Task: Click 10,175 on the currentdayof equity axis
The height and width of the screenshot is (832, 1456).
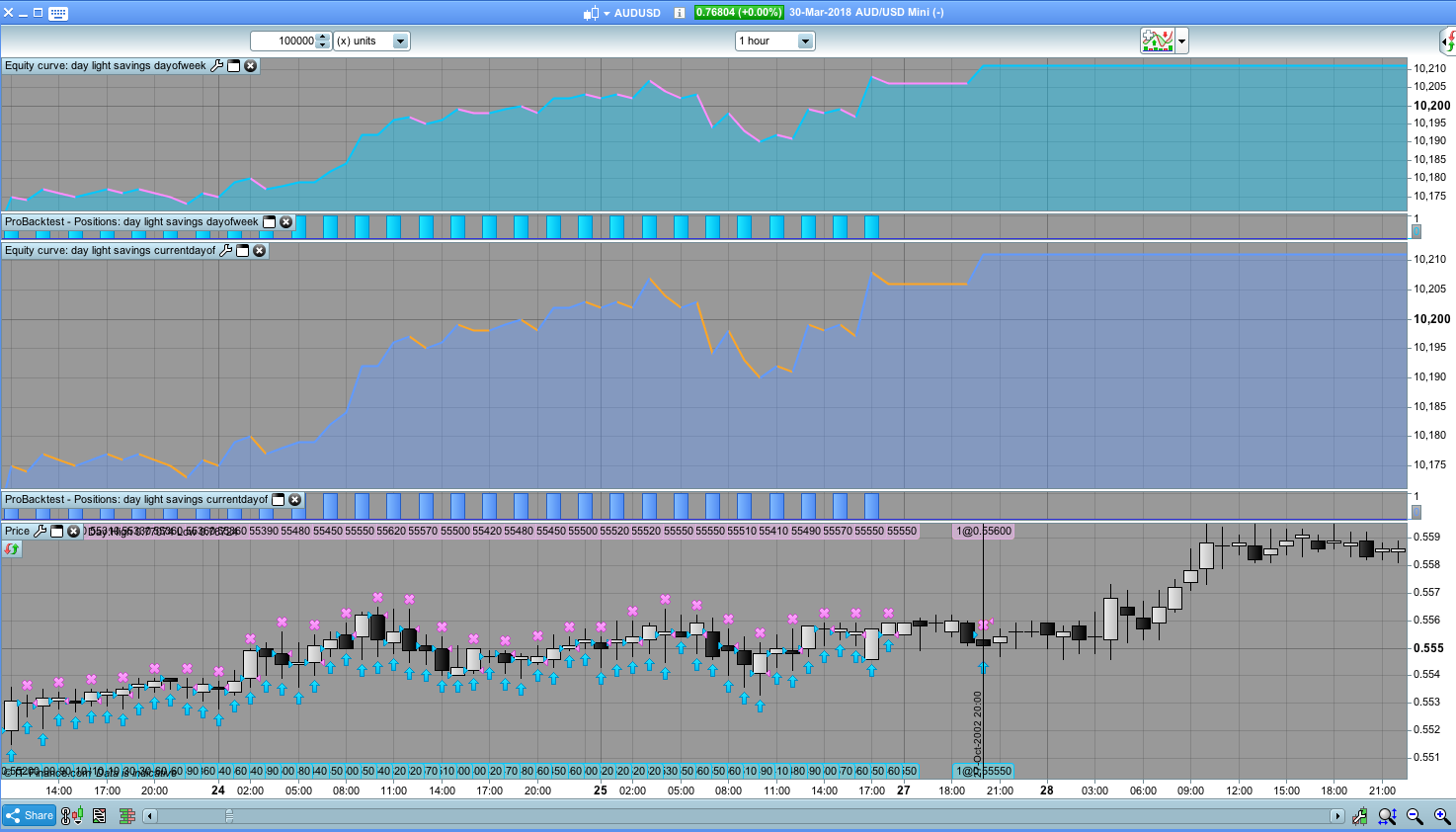Action: 1430,465
